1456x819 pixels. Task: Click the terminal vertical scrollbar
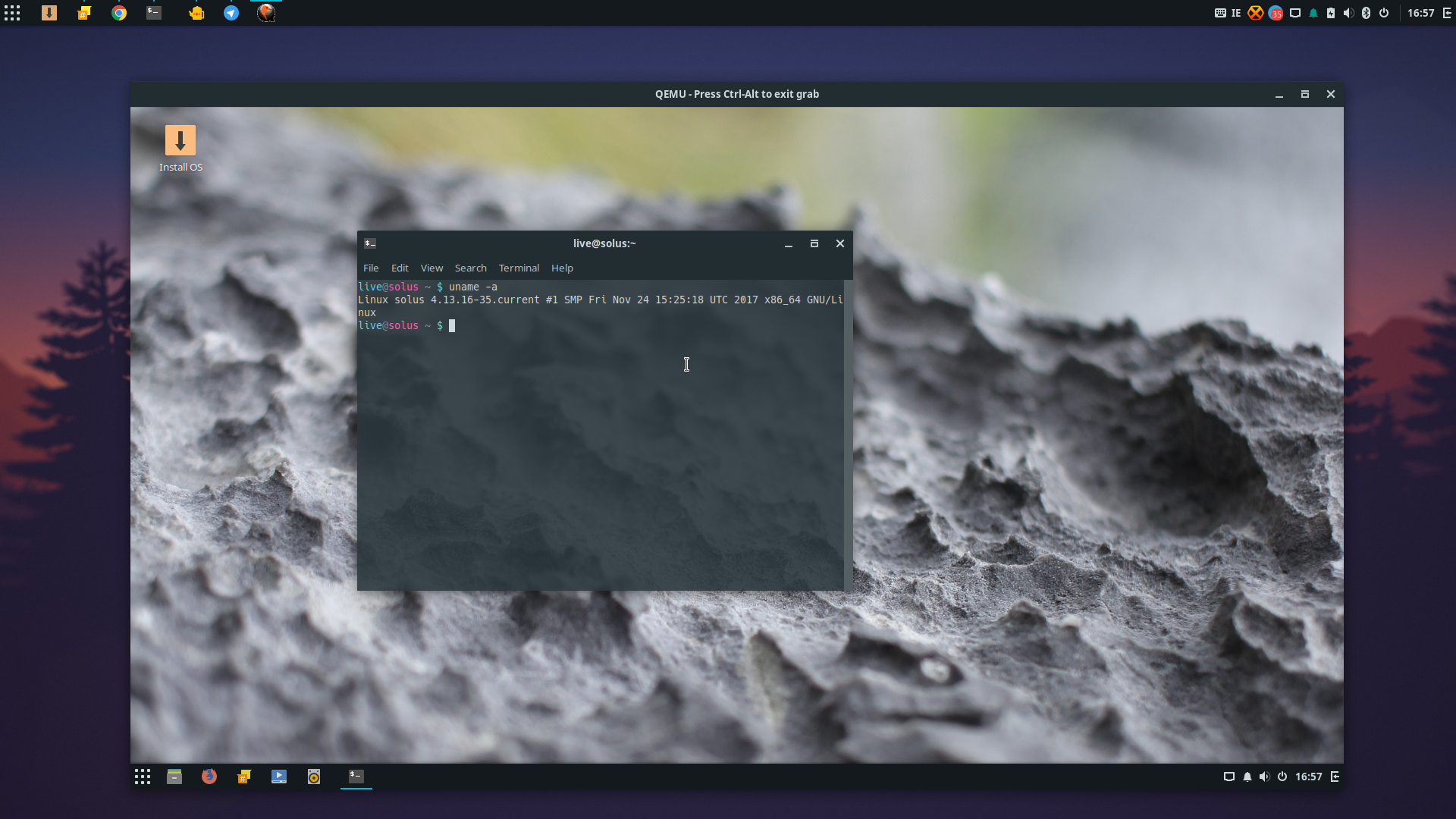click(848, 435)
